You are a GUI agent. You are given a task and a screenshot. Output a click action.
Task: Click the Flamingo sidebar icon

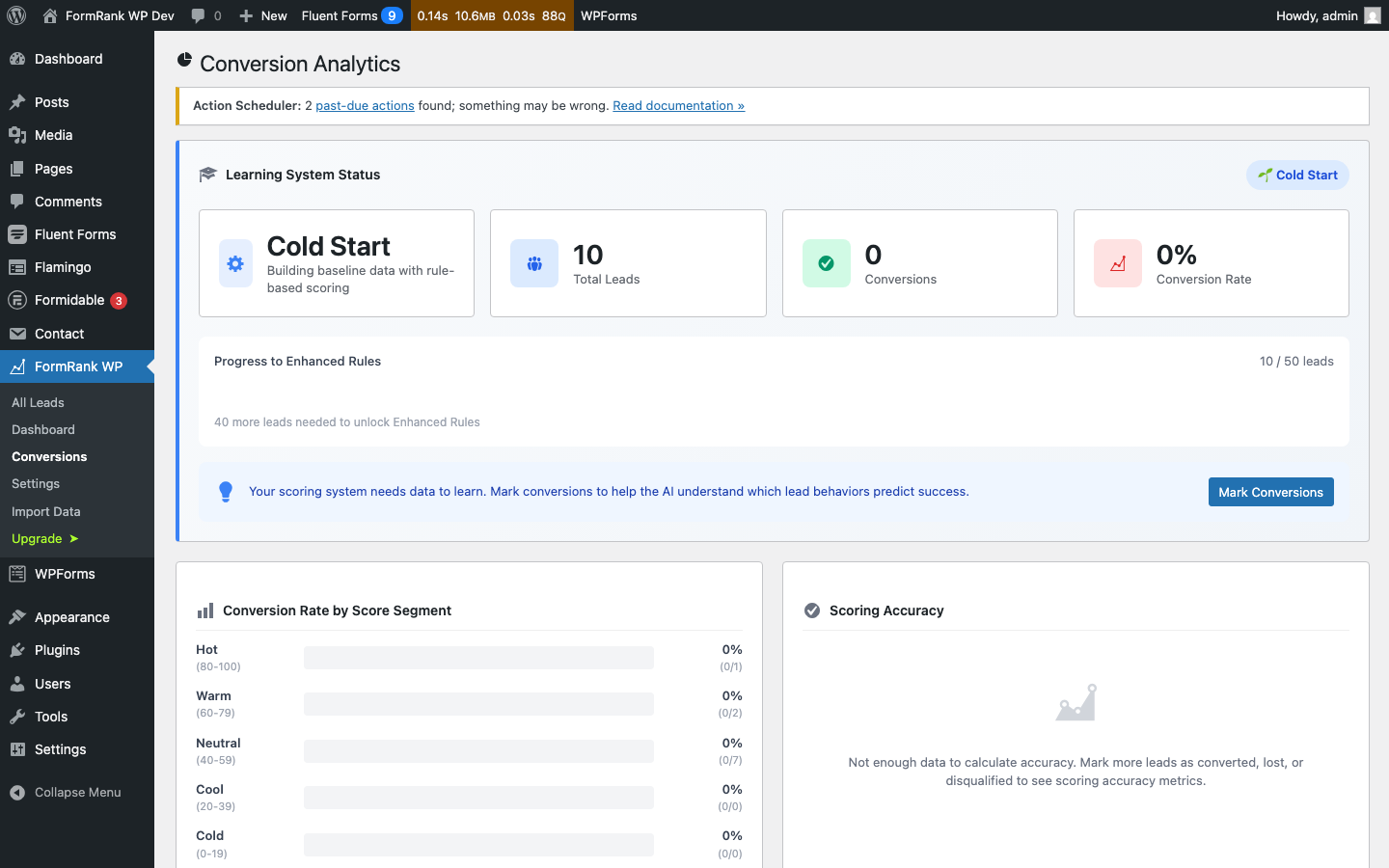click(x=19, y=267)
